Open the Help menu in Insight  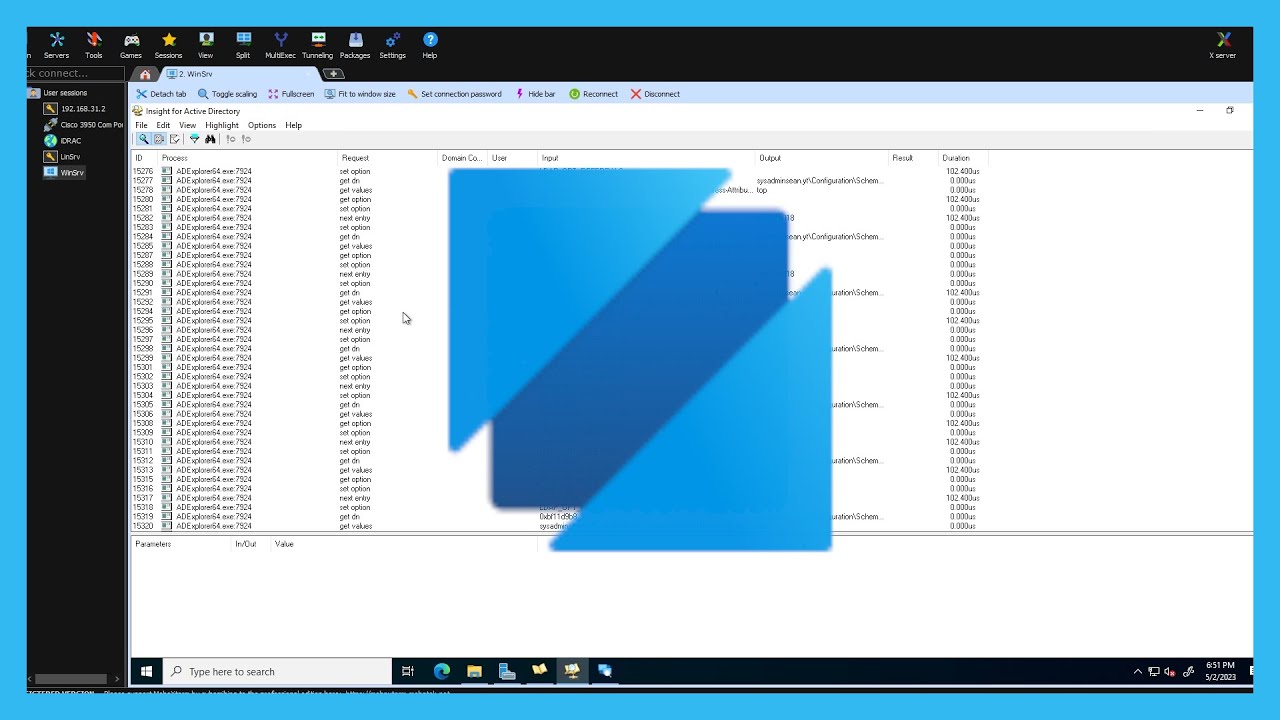click(293, 125)
